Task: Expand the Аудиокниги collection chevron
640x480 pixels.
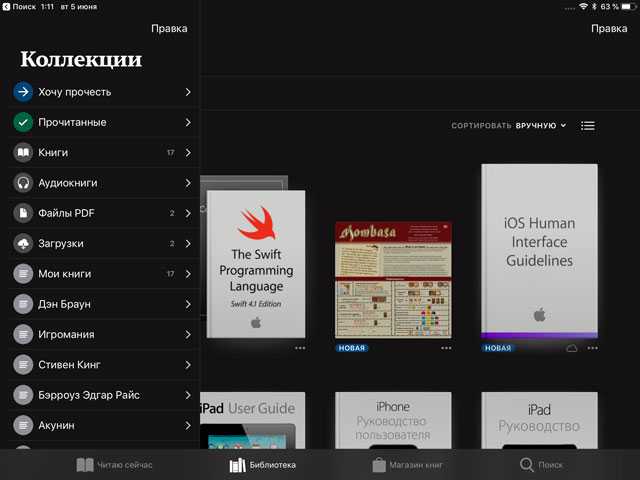Action: point(188,183)
